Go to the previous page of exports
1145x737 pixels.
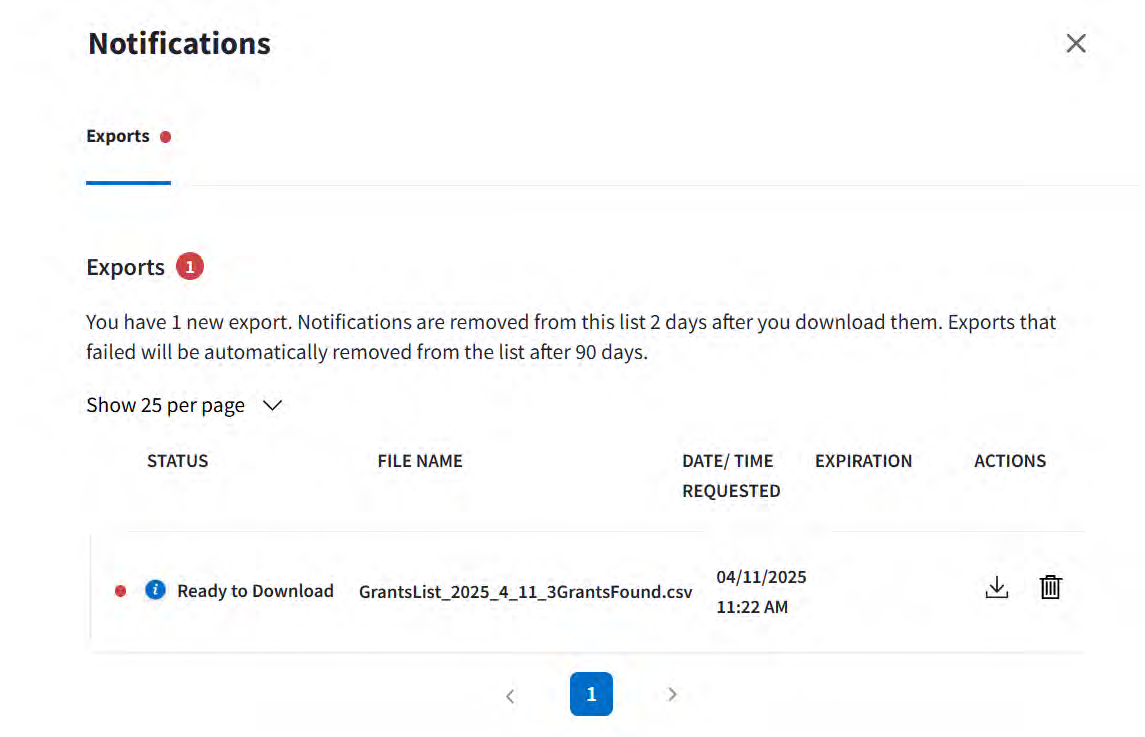coord(510,695)
